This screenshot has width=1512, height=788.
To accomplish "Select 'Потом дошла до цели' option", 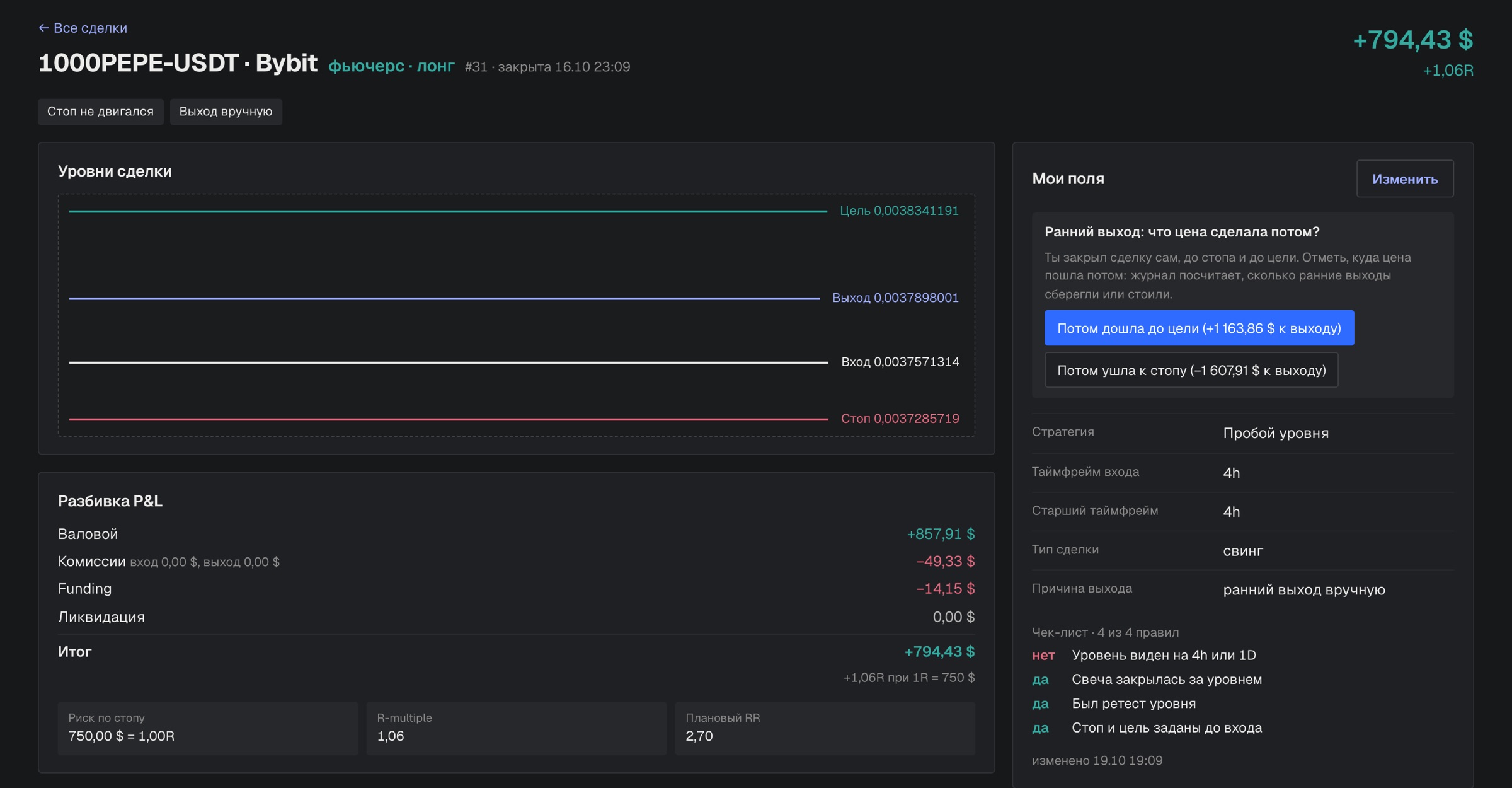I will point(1199,328).
